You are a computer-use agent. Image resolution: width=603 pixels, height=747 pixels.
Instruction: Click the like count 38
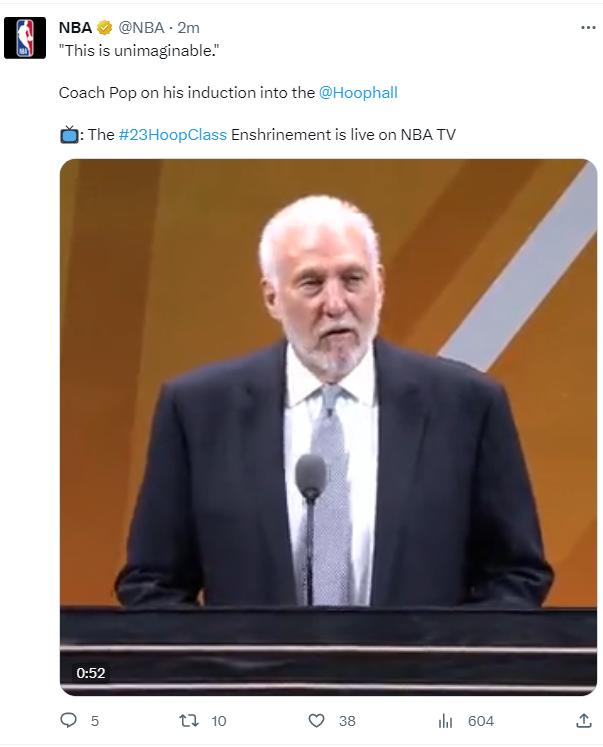point(347,721)
